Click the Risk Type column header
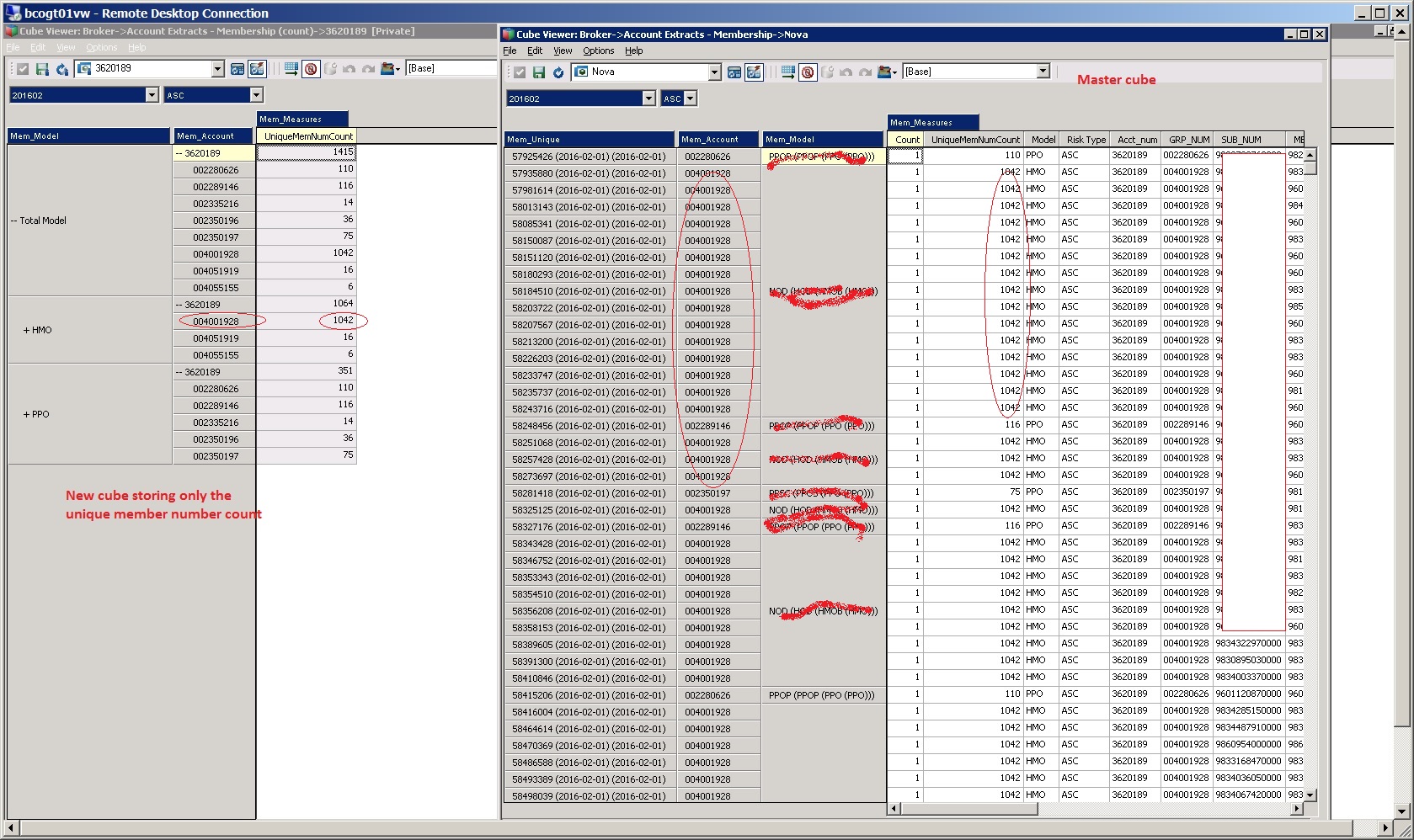Screen dimensions: 1414x840 tap(1086, 140)
